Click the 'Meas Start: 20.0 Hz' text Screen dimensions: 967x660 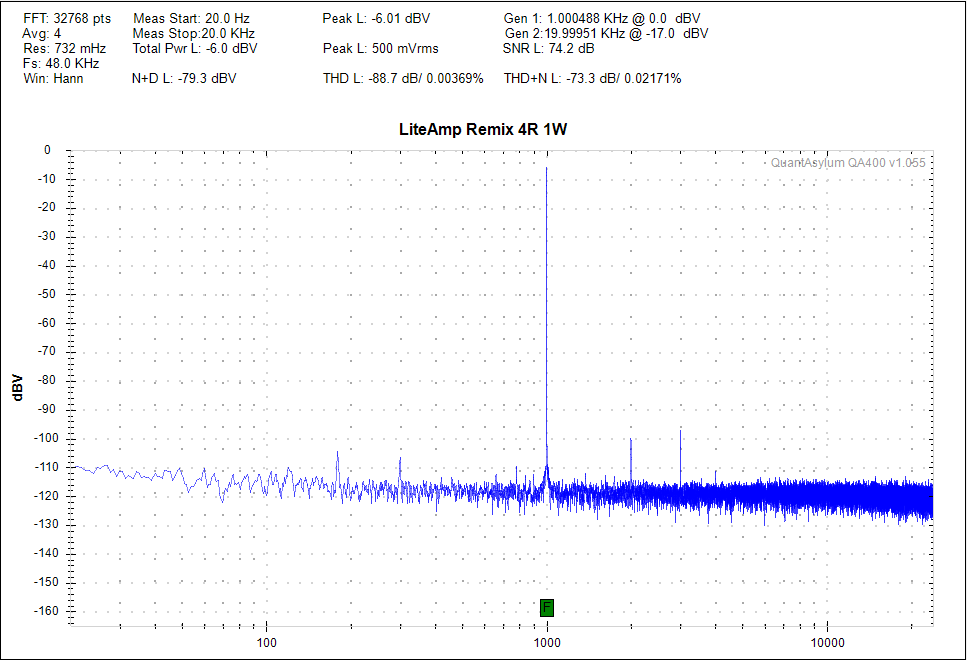(191, 19)
